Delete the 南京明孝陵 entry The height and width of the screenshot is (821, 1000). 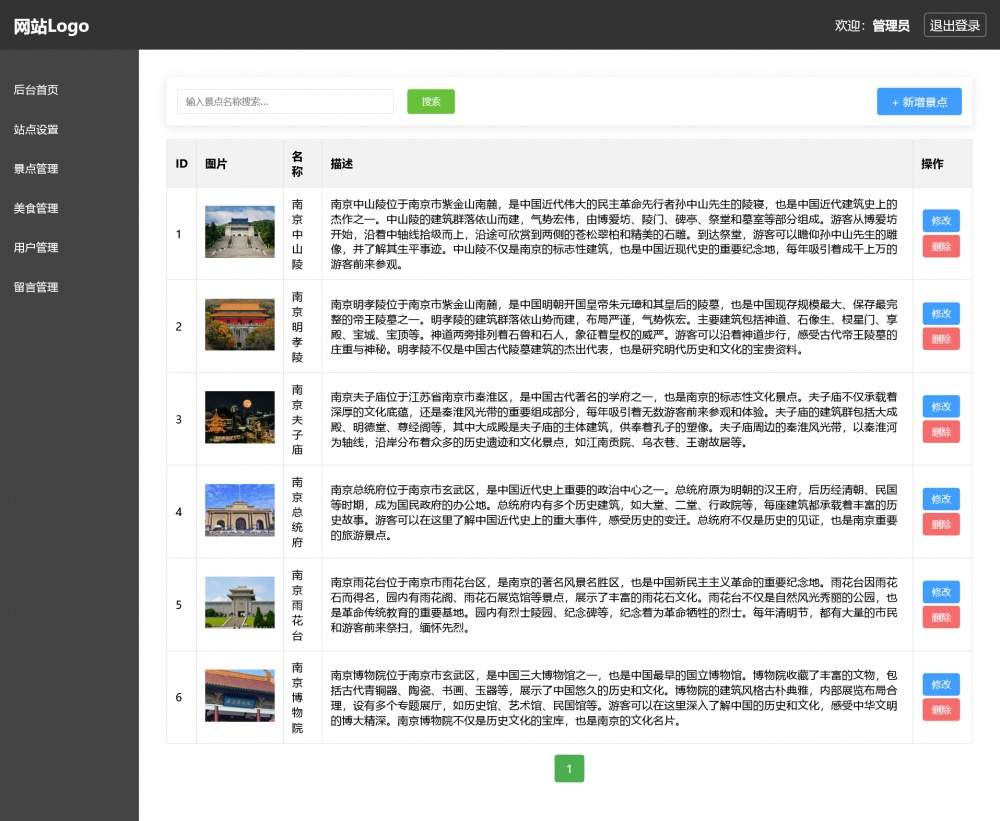click(x=940, y=339)
